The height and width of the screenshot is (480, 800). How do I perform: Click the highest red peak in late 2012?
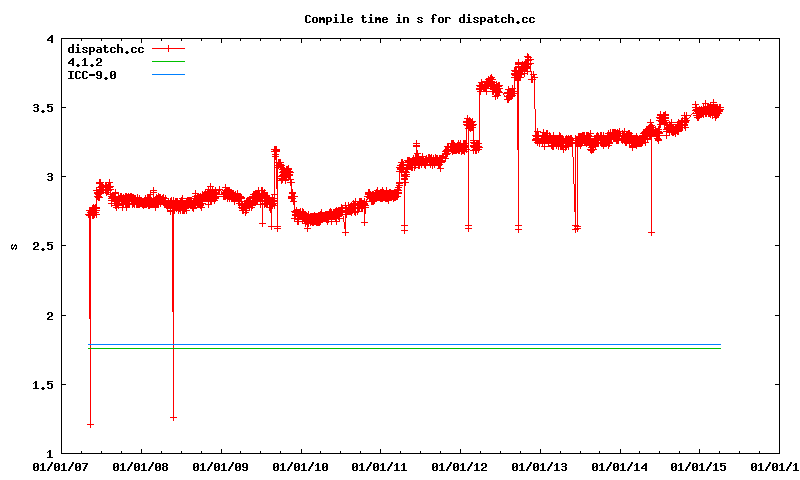pos(528,58)
